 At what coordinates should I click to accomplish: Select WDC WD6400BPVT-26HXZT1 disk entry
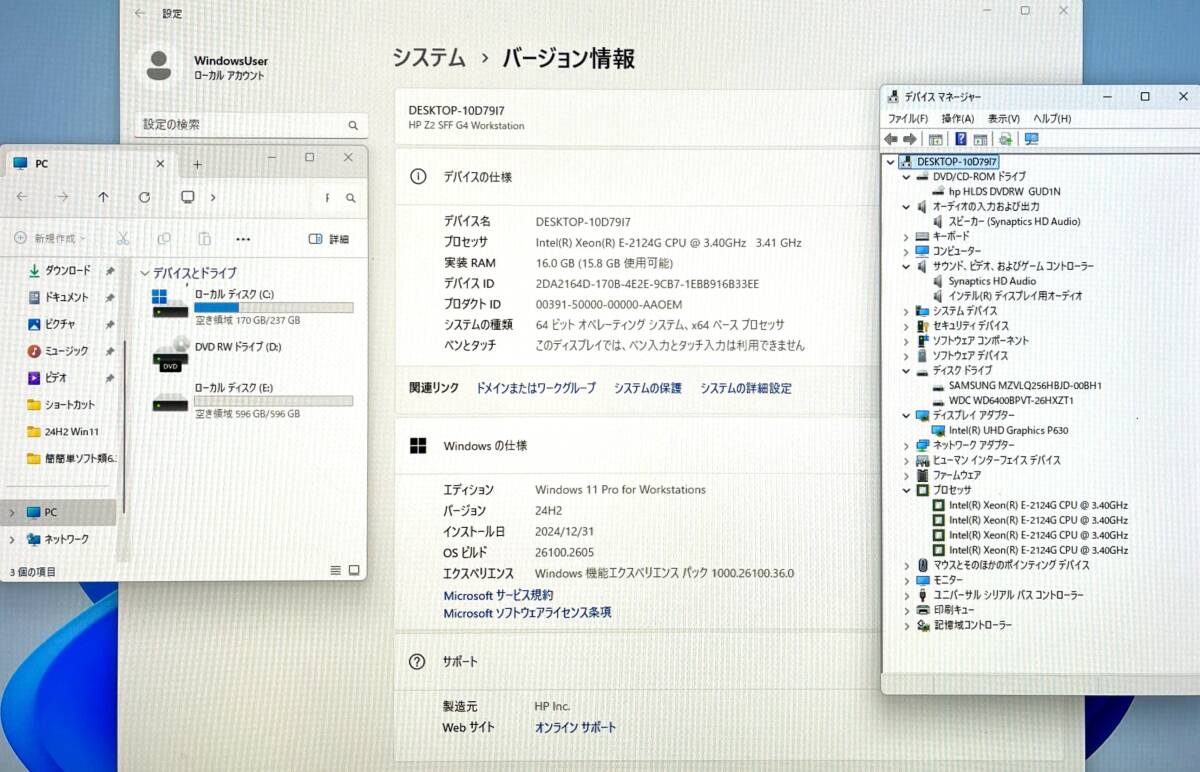pyautogui.click(x=1002, y=400)
